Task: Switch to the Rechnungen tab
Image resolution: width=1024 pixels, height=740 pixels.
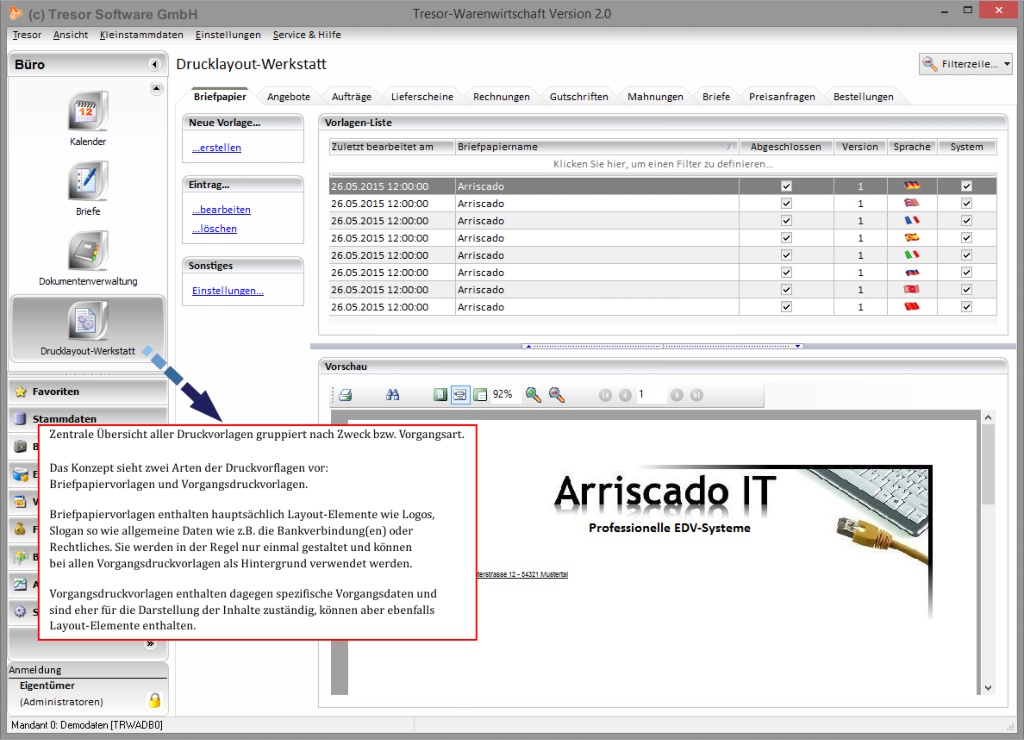Action: (x=501, y=97)
